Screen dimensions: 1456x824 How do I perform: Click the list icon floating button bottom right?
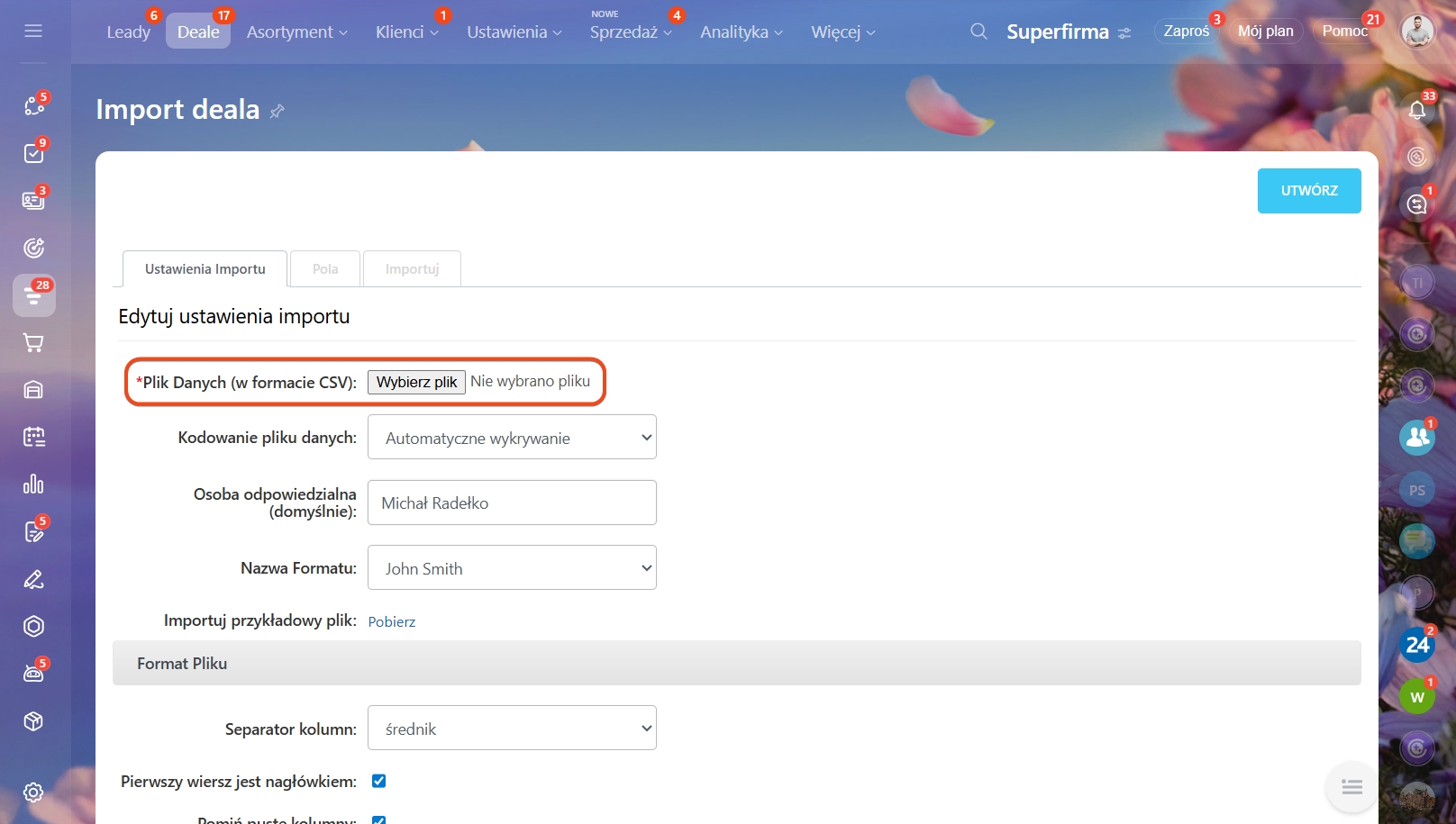1351,787
